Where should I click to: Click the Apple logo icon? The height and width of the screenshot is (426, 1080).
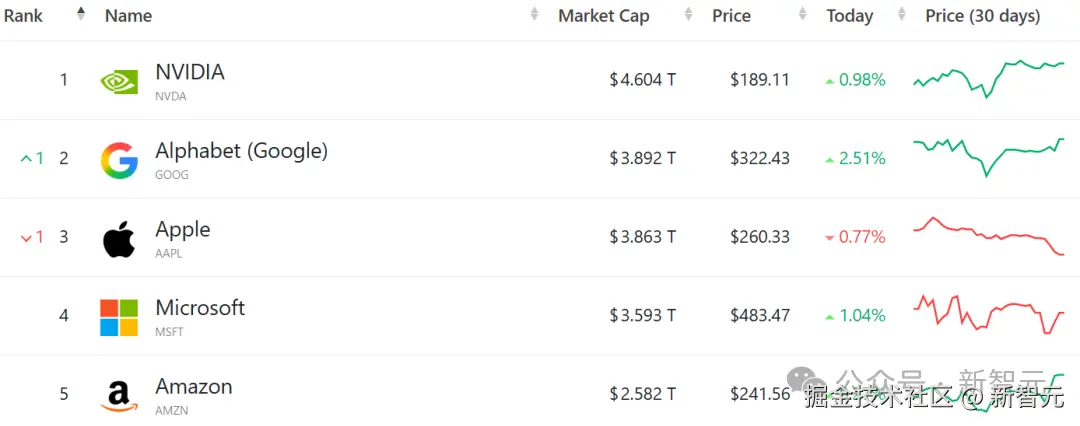(119, 239)
